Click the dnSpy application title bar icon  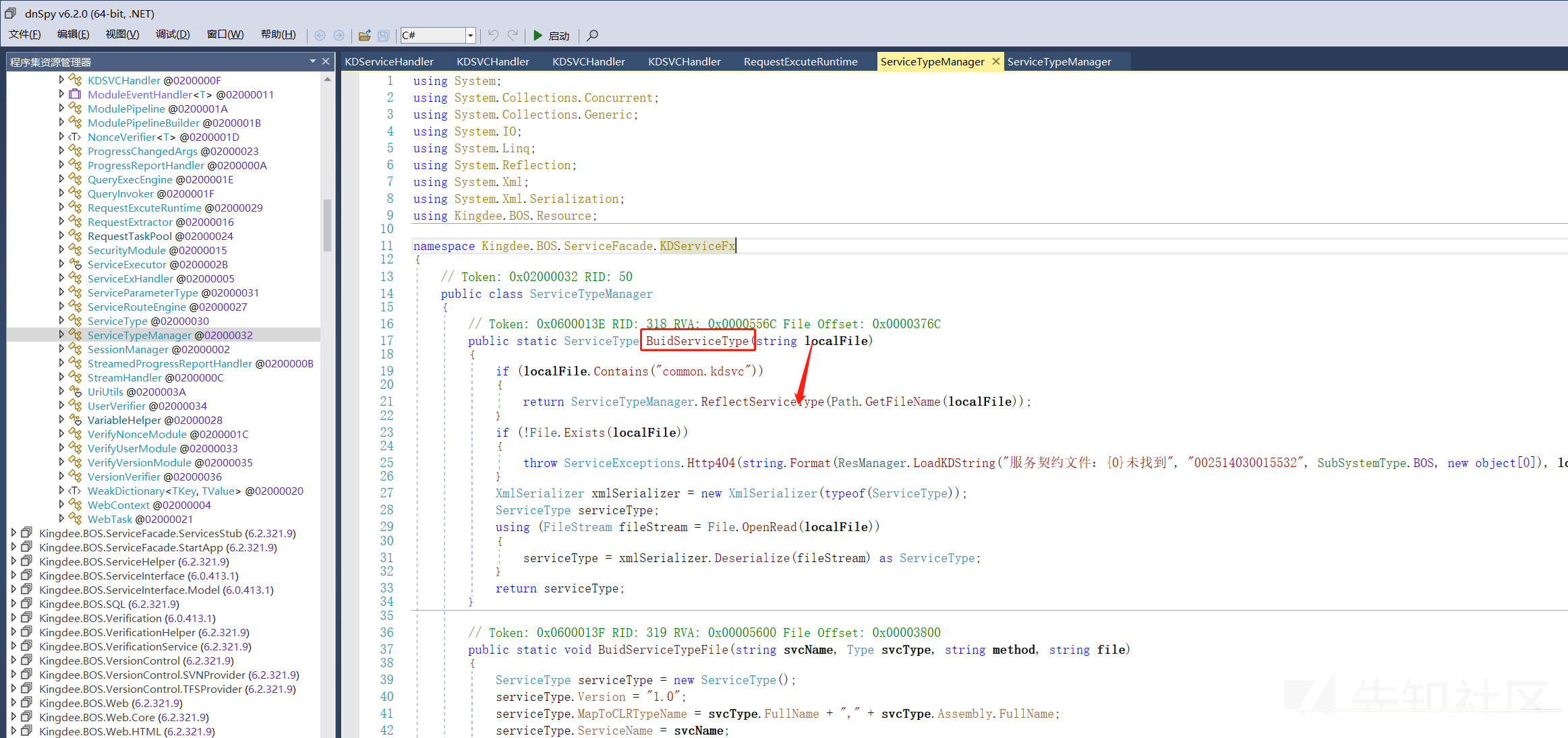11,13
